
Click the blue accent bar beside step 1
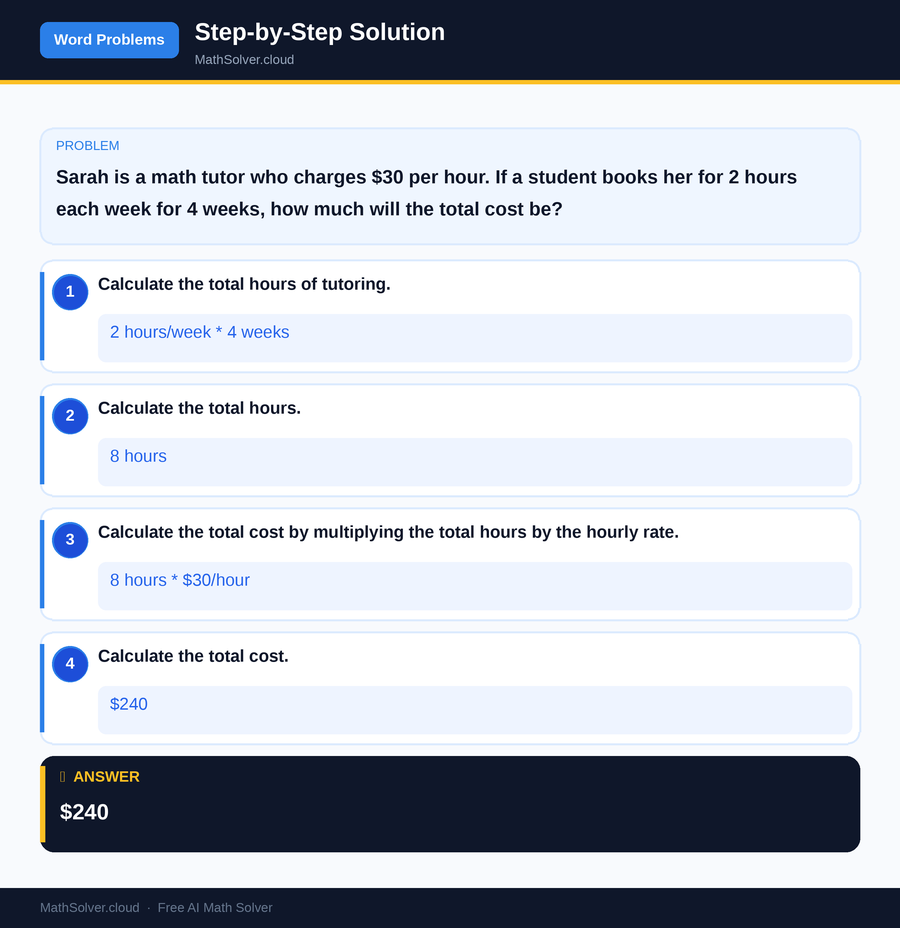tap(41, 316)
